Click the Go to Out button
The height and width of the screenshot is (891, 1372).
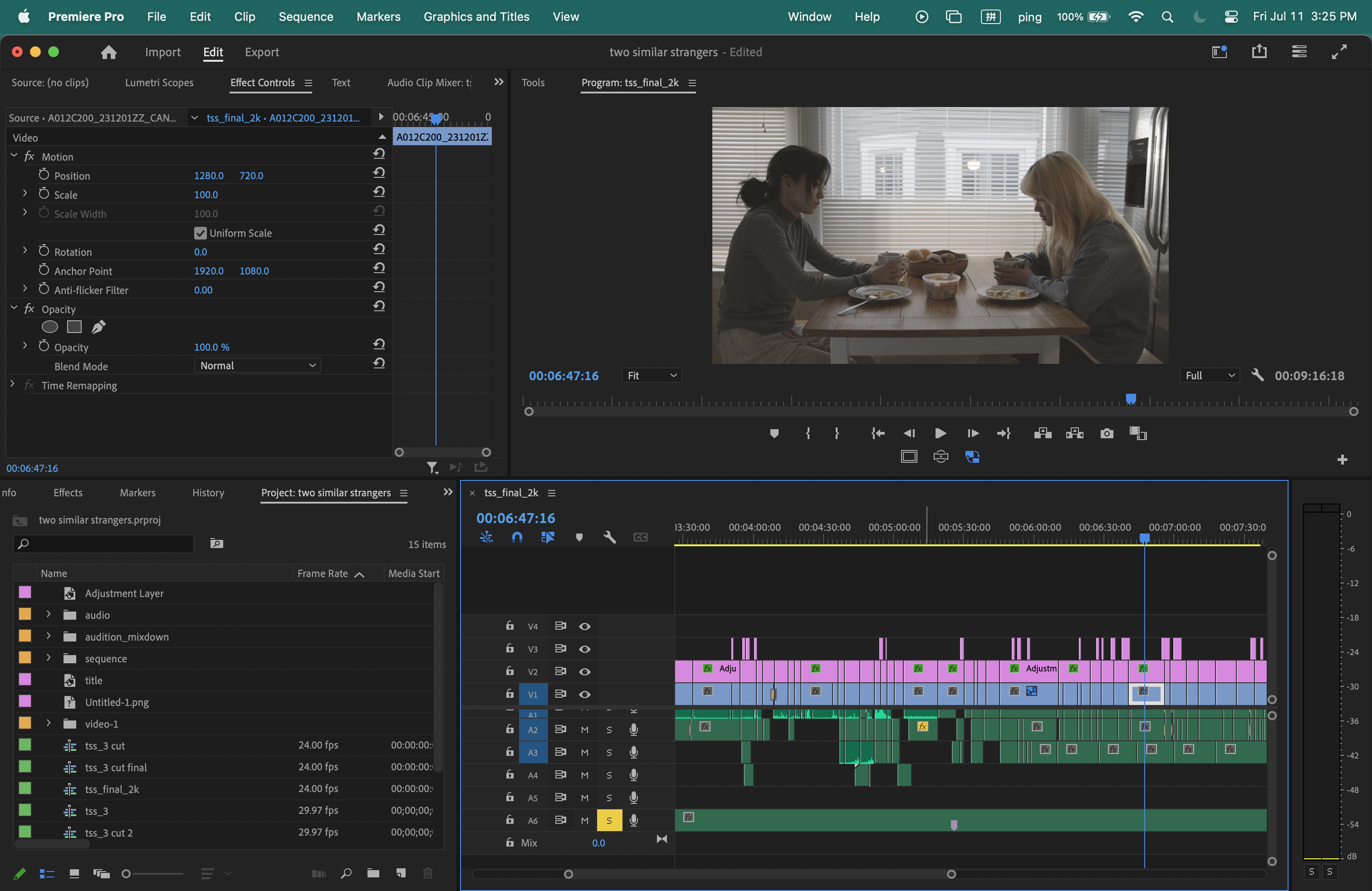(x=1004, y=433)
